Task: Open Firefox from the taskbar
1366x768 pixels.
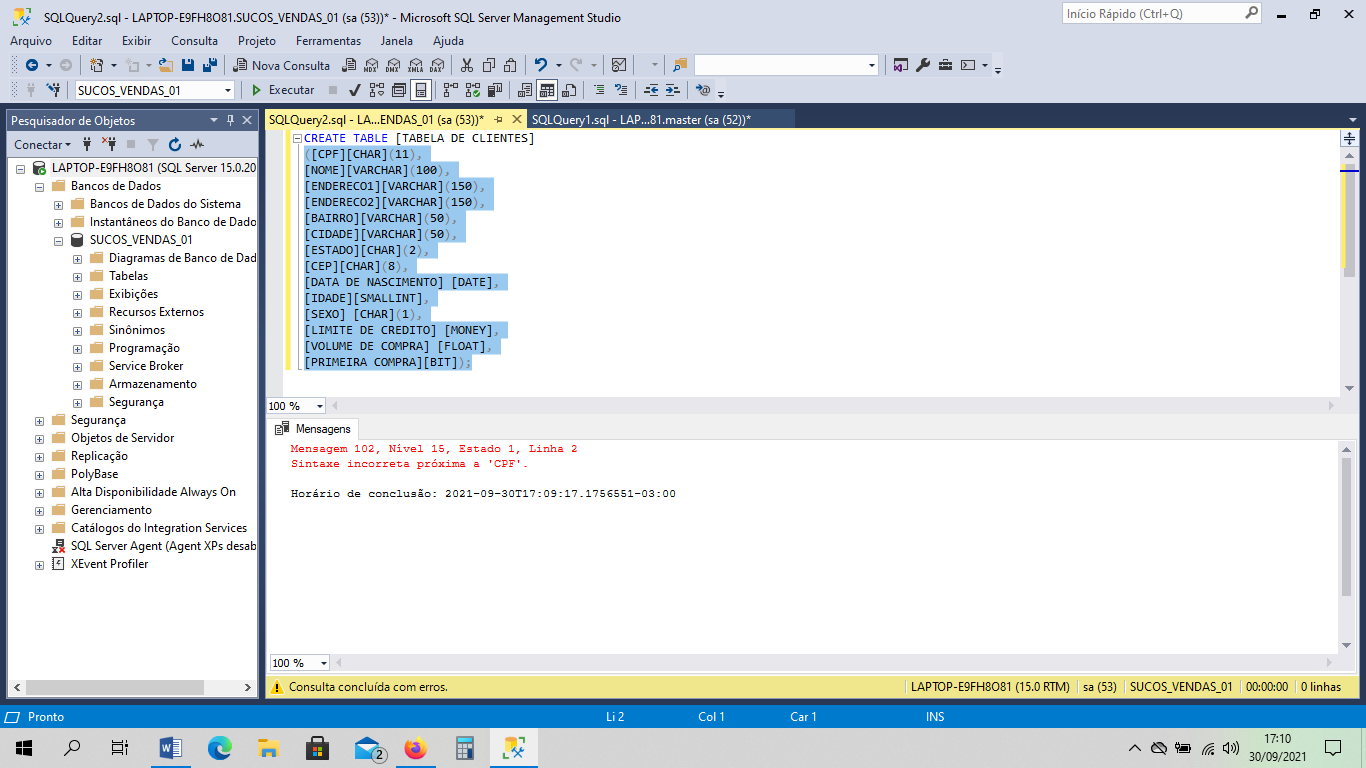Action: click(415, 747)
